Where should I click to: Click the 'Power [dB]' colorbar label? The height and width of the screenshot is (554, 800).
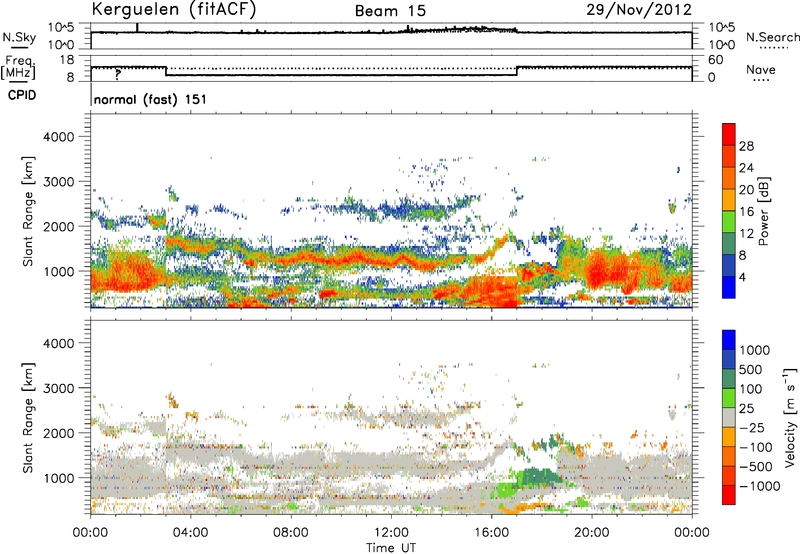764,211
